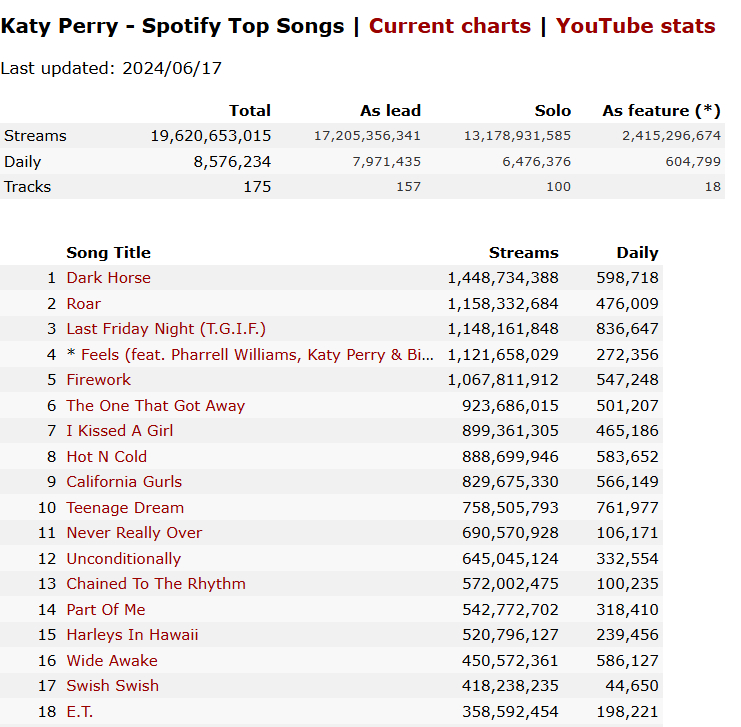Viewport: 741px width, 727px height.
Task: Open the Wide Awake song link
Action: click(112, 661)
